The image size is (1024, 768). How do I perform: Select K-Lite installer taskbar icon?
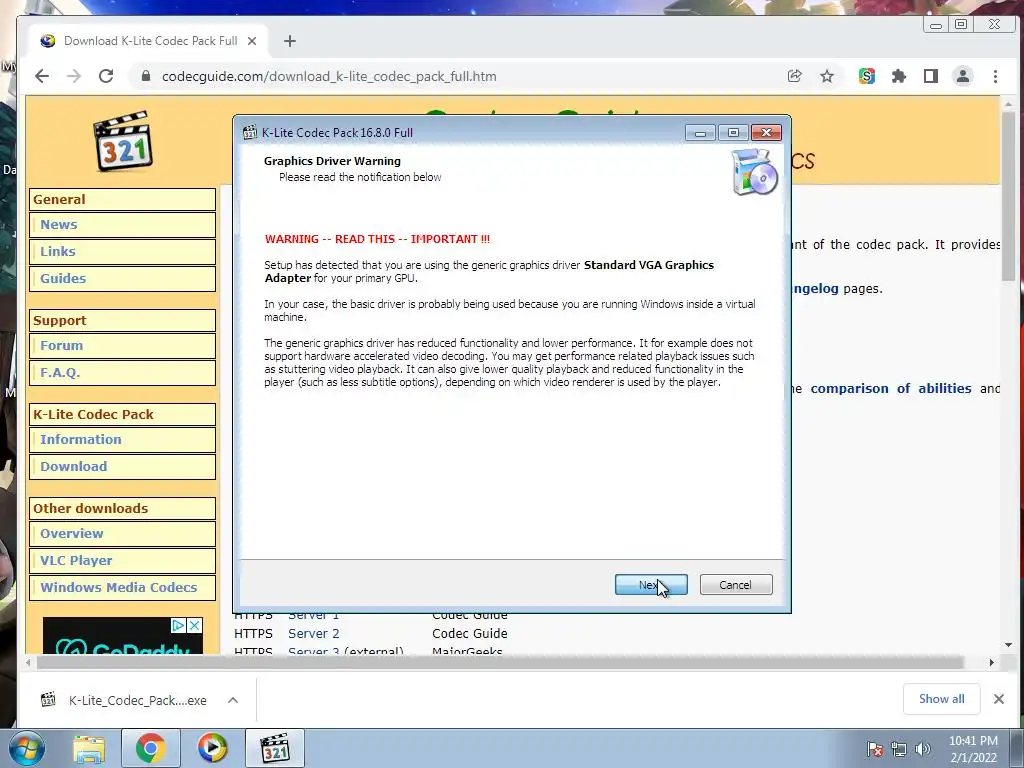click(x=275, y=748)
